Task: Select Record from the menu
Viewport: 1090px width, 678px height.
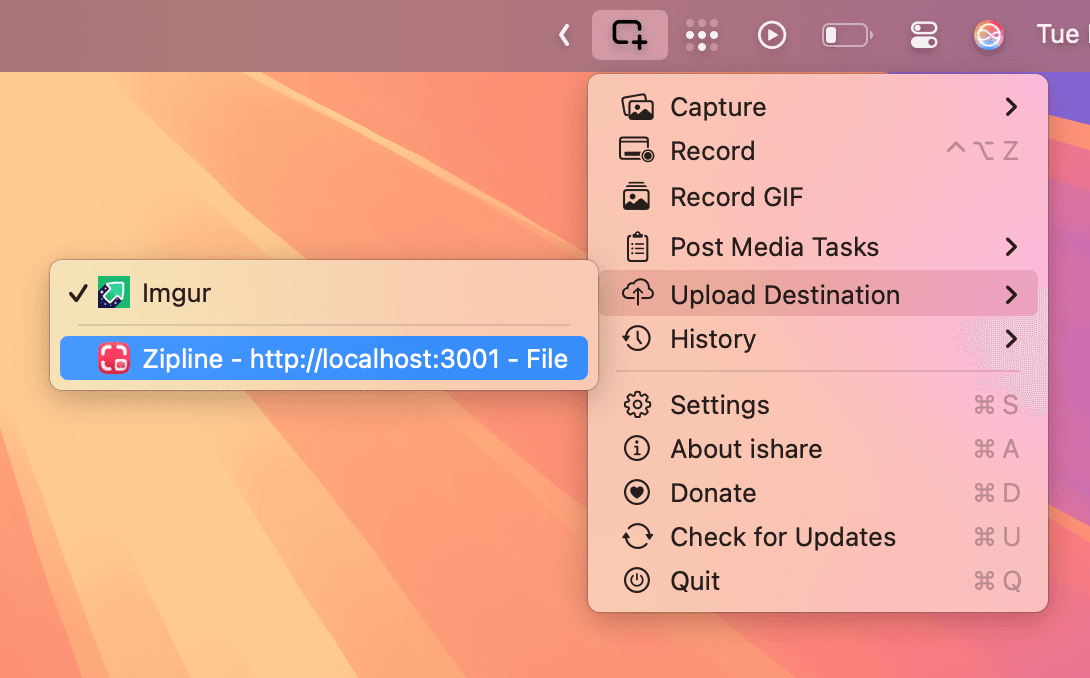Action: coord(712,151)
